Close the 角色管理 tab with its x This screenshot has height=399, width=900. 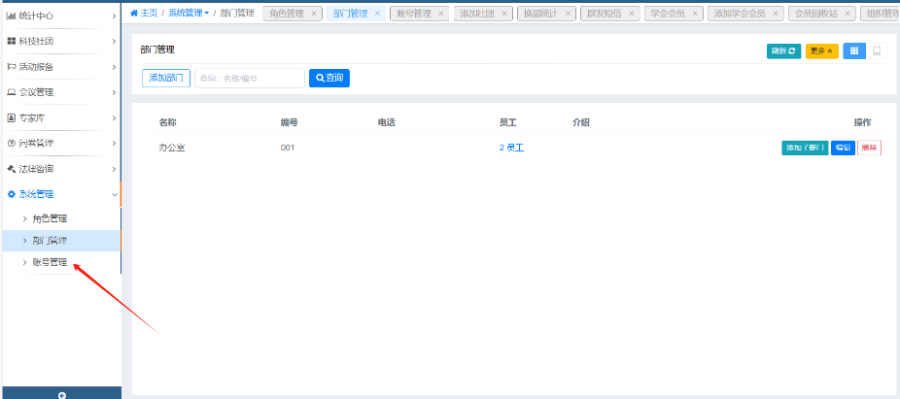click(x=313, y=13)
